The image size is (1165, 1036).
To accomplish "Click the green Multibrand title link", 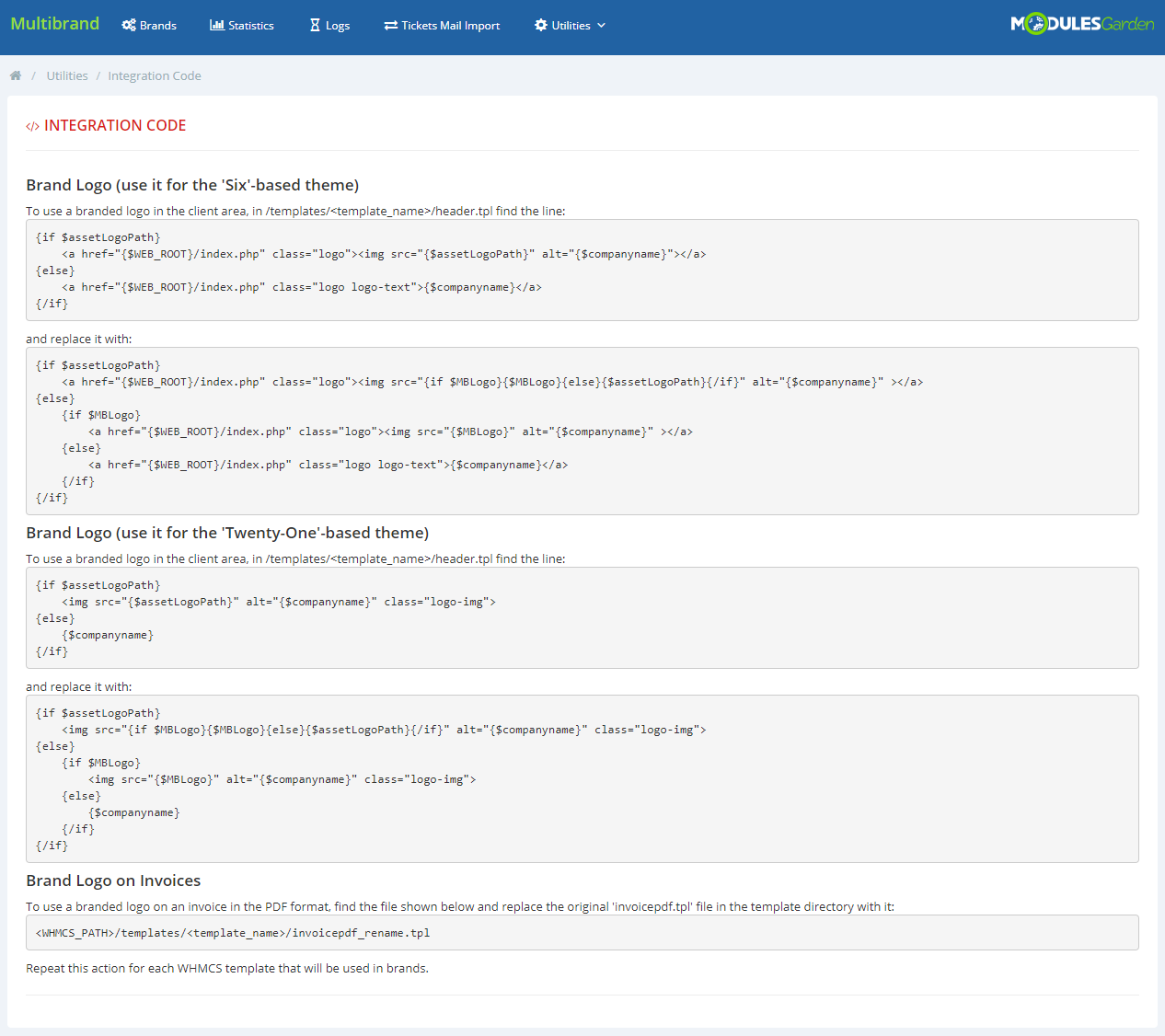I will point(54,24).
